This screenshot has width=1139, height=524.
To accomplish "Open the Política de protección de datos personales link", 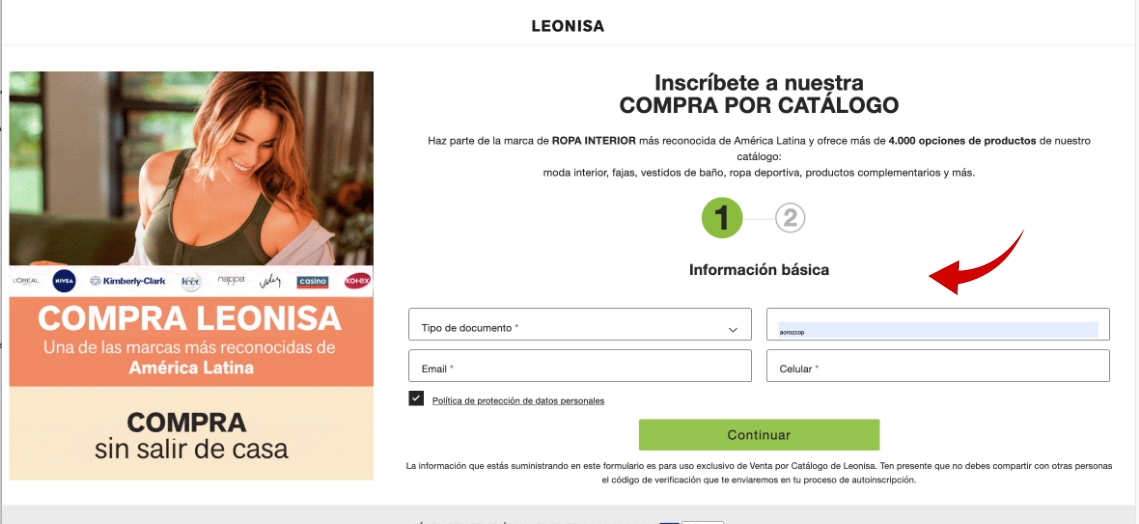I will coord(518,400).
